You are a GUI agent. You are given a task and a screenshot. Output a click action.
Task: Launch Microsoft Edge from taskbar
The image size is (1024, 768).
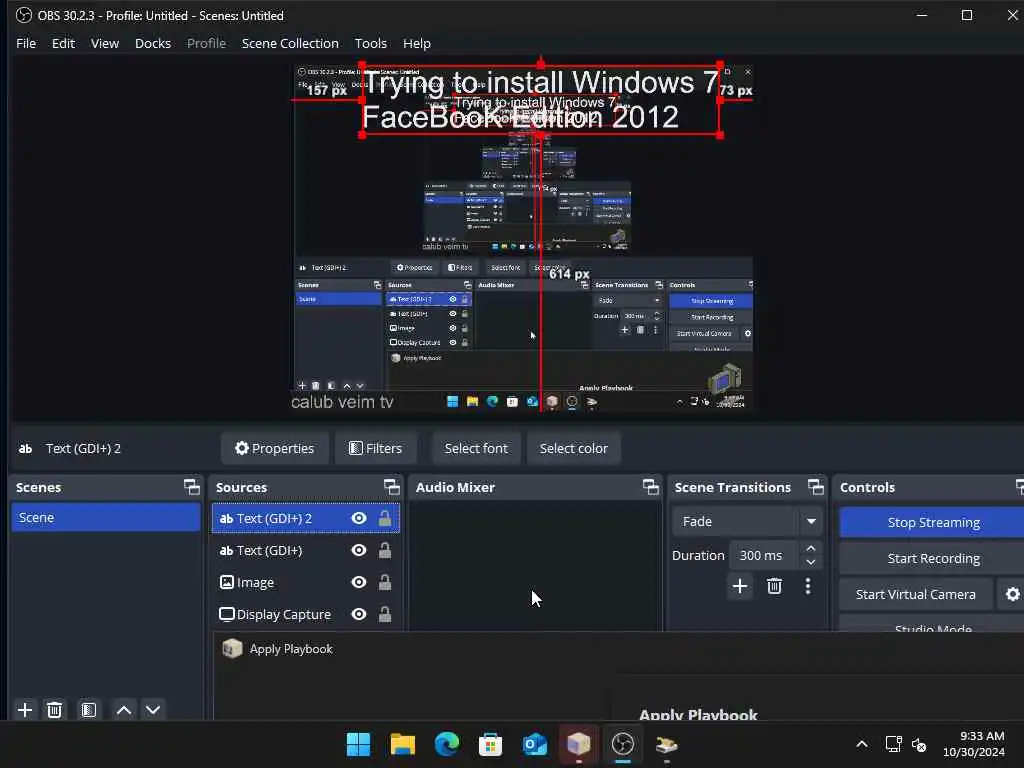coord(447,744)
